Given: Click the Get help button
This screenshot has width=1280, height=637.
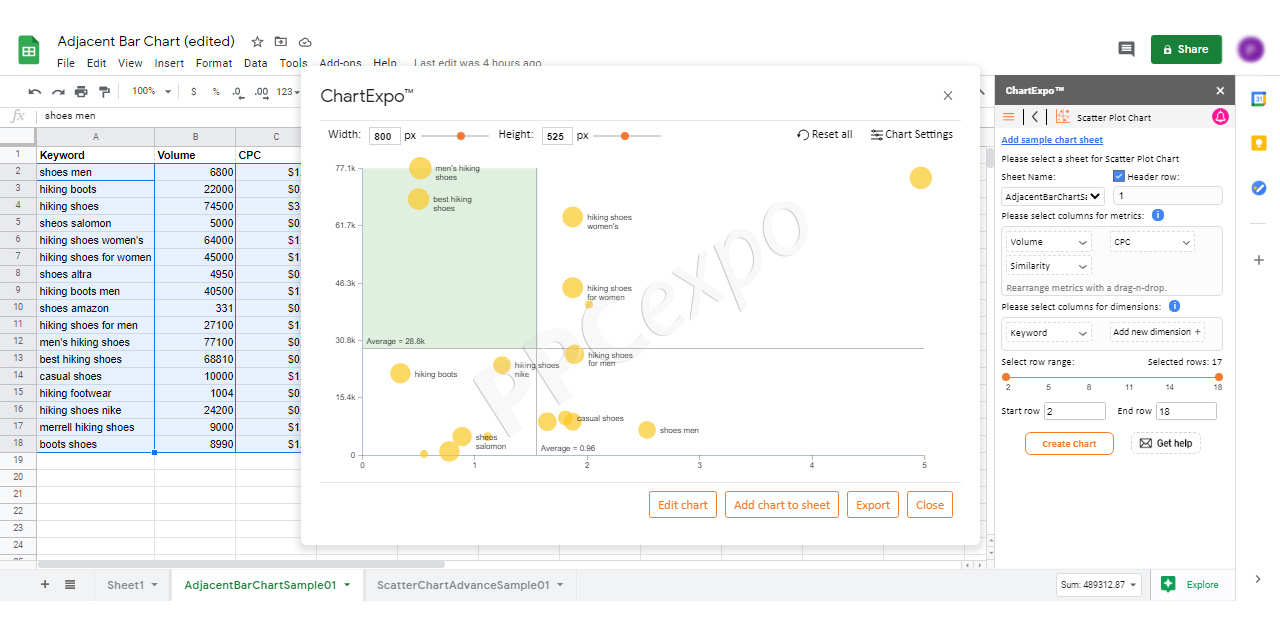Looking at the screenshot, I should click(1166, 443).
